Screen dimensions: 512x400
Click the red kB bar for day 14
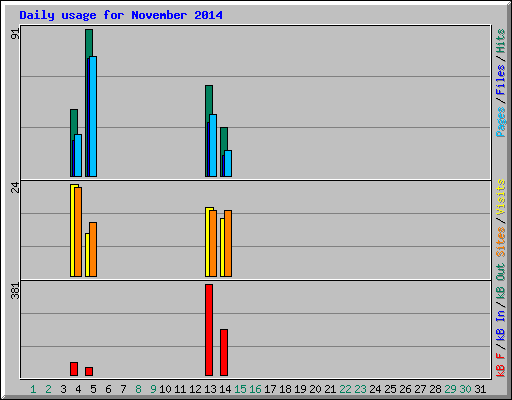click(x=224, y=353)
